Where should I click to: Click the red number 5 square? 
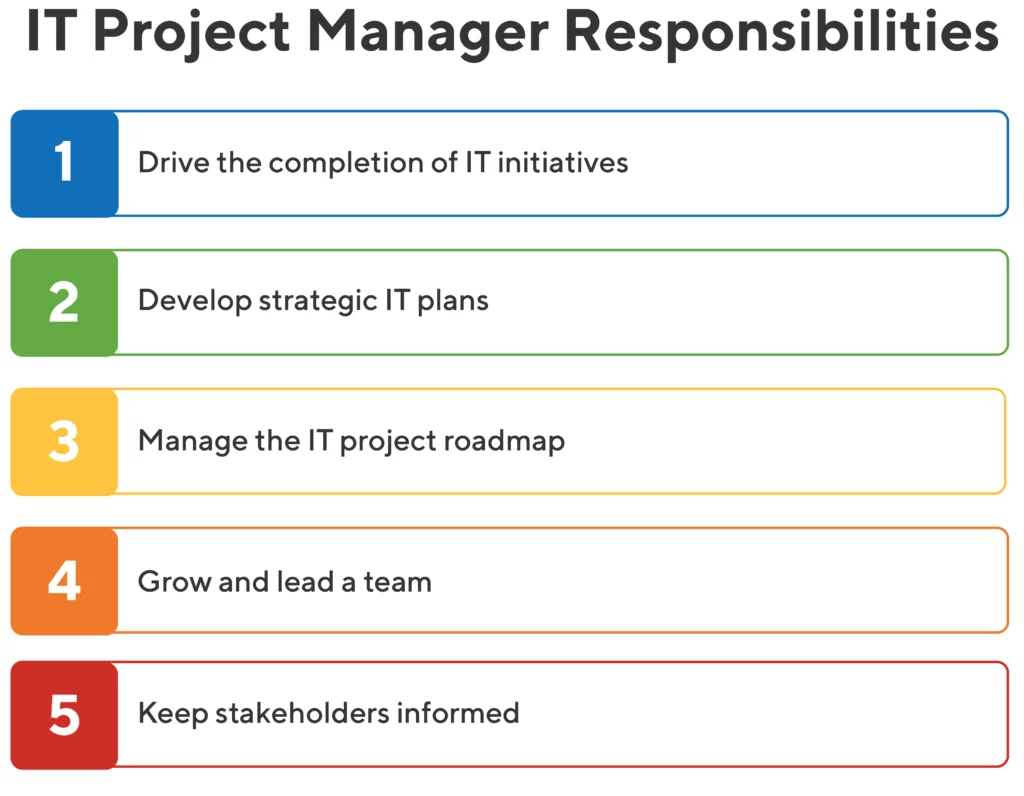(x=65, y=716)
